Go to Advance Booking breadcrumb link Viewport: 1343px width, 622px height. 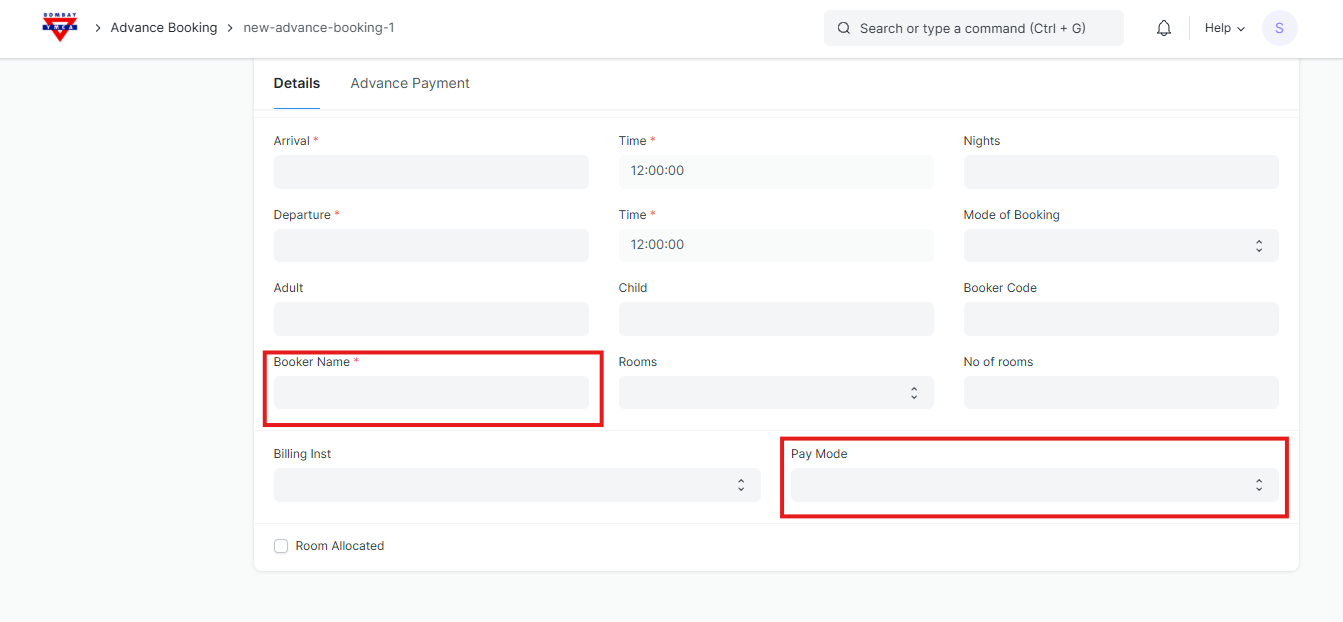click(163, 28)
